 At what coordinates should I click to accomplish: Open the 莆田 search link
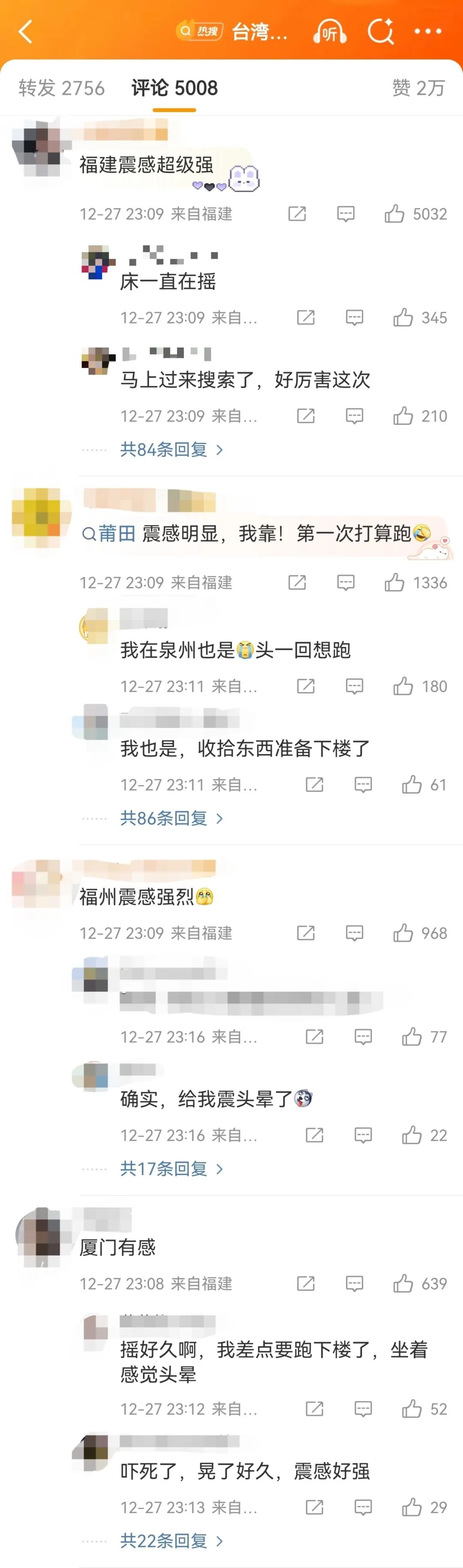109,534
